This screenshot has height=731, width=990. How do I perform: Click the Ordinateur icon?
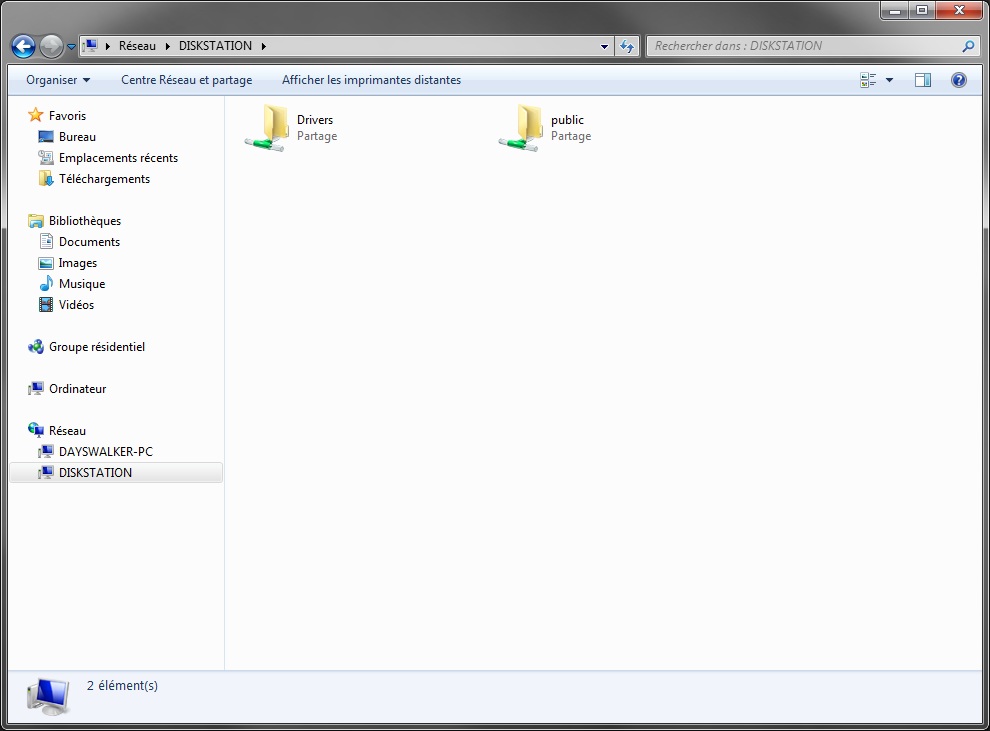tap(36, 389)
